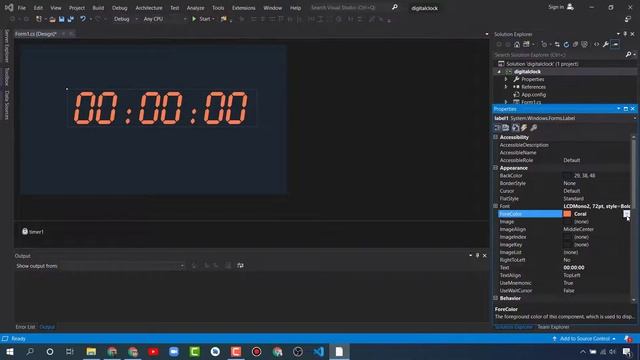Open the Toolbox side tab
Screen dimensions: 640x360
[x=7, y=77]
